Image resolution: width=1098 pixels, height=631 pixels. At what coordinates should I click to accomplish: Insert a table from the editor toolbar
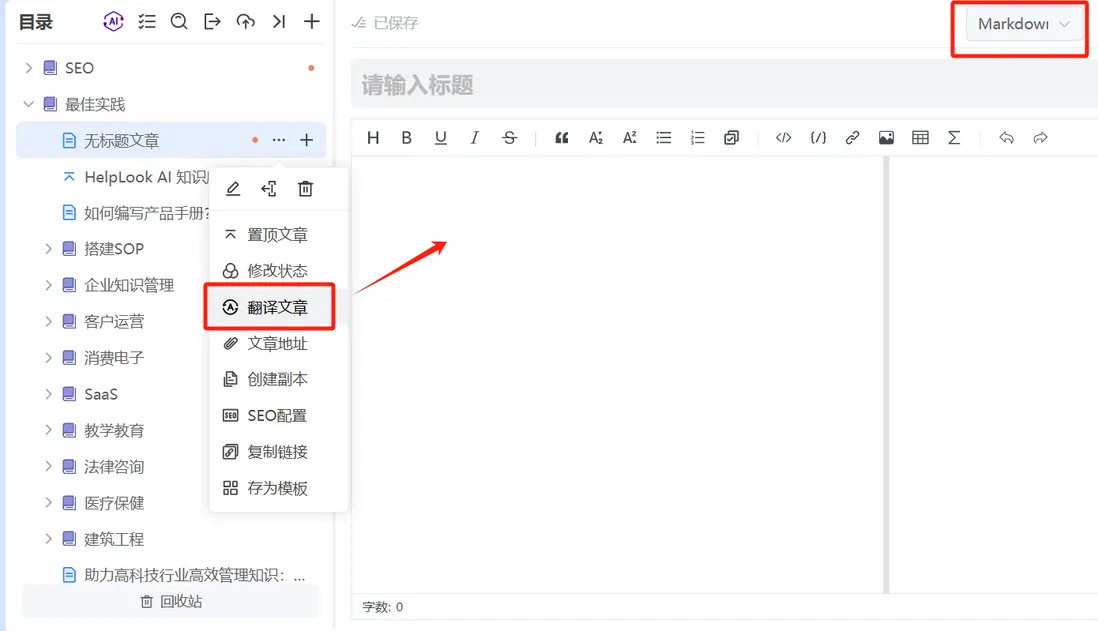pyautogui.click(x=920, y=138)
